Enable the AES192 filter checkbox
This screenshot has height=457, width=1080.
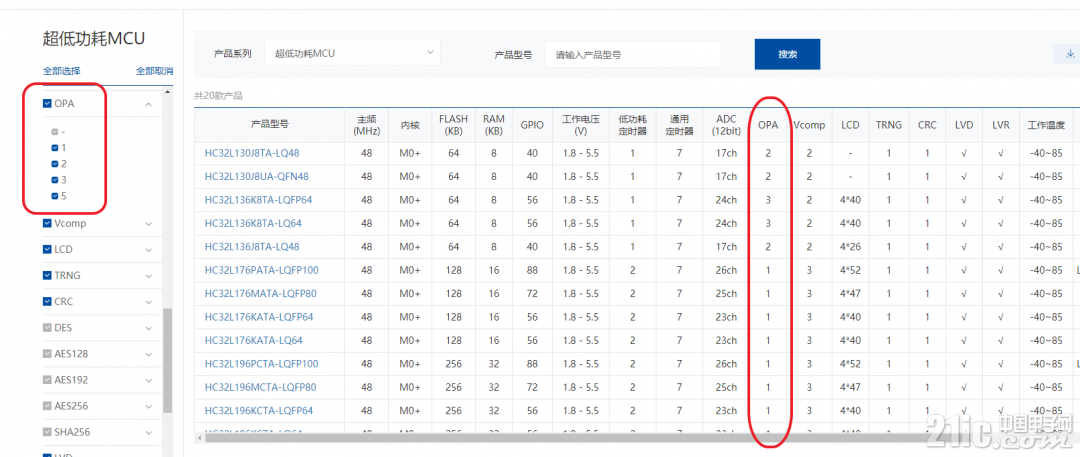pos(47,380)
